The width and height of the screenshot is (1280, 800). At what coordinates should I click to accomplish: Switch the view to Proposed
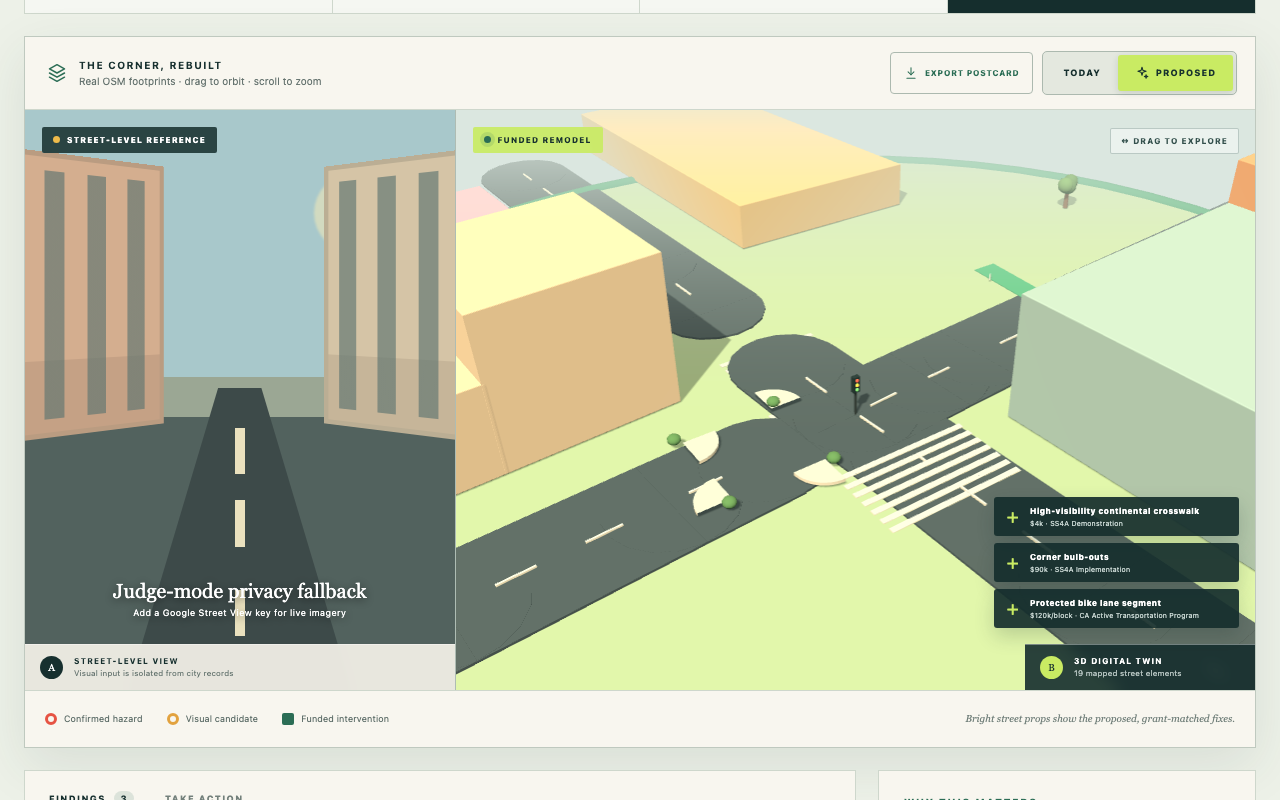coord(1176,73)
